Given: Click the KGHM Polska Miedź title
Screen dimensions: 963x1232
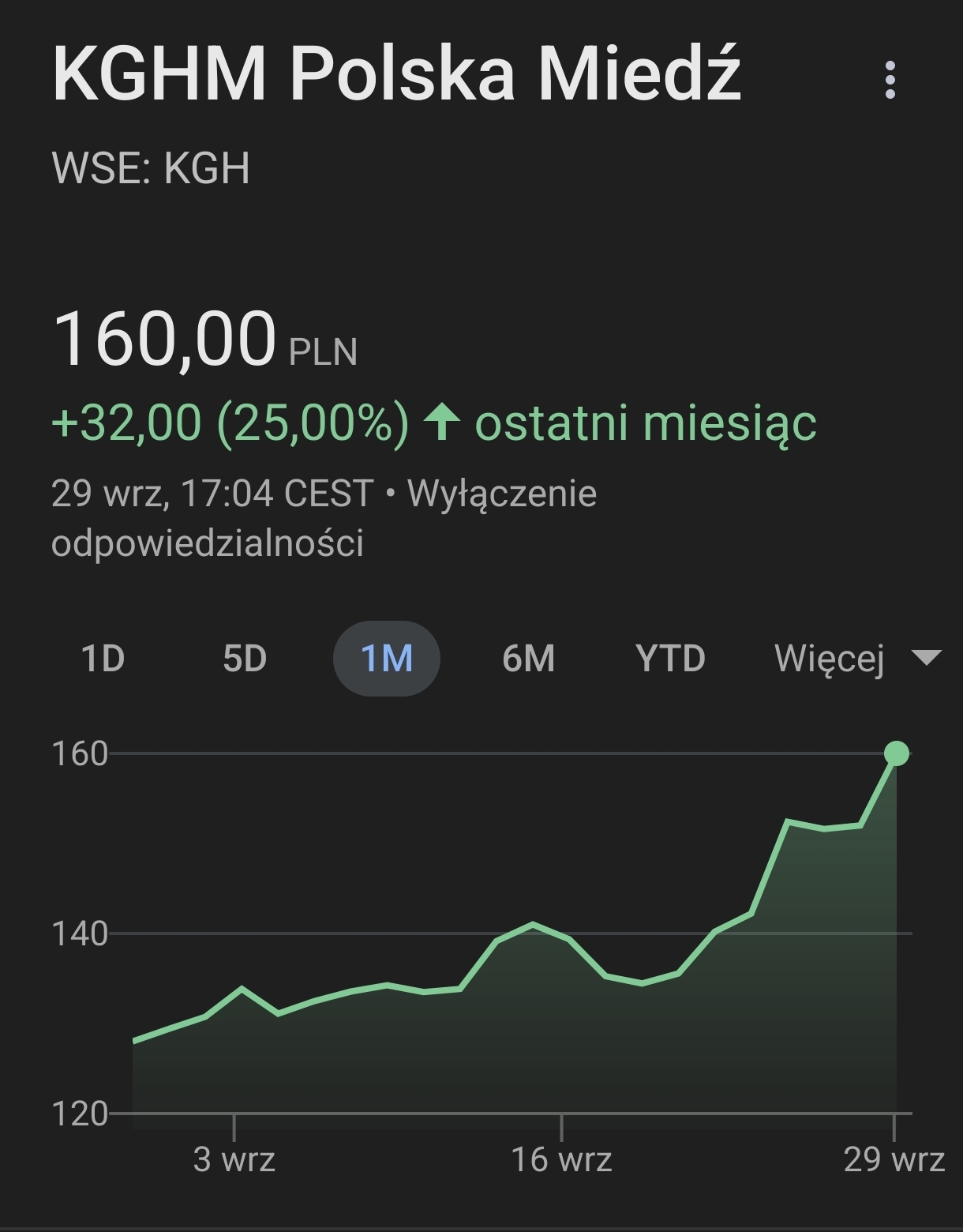Looking at the screenshot, I should pyautogui.click(x=396, y=74).
